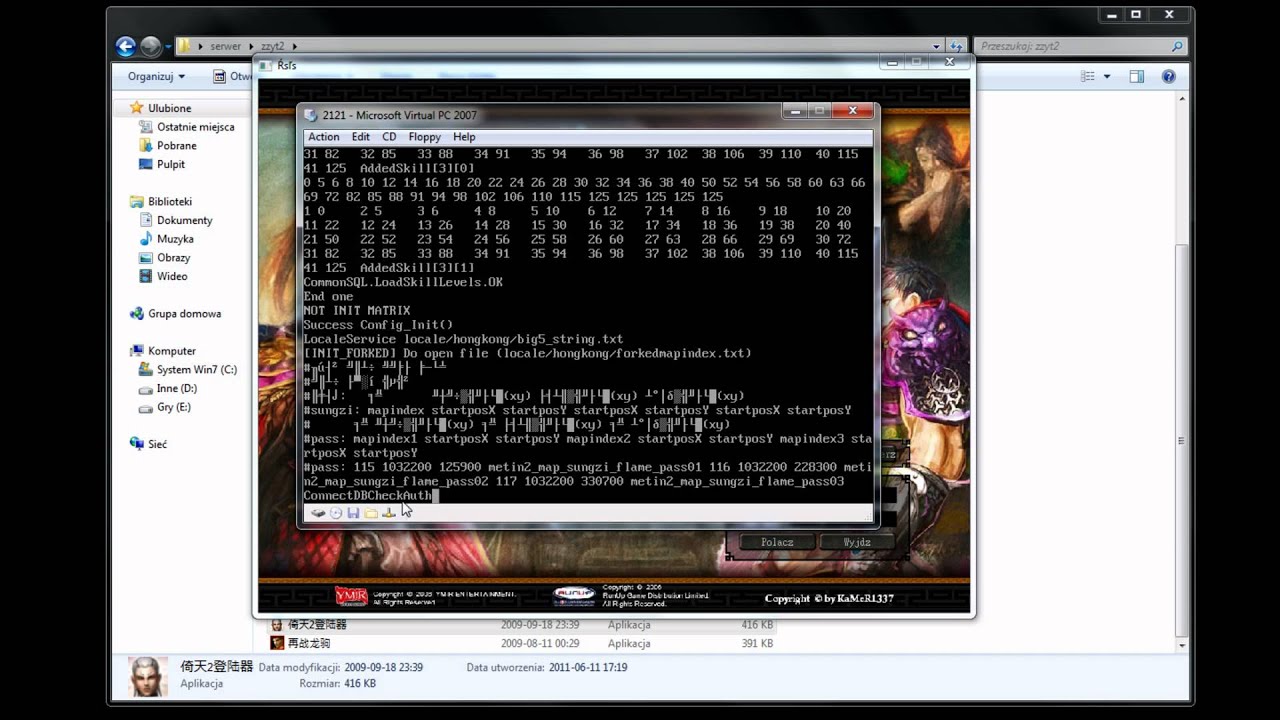Close the Virtual PC 2007 window
The image size is (1280, 720).
point(852,110)
